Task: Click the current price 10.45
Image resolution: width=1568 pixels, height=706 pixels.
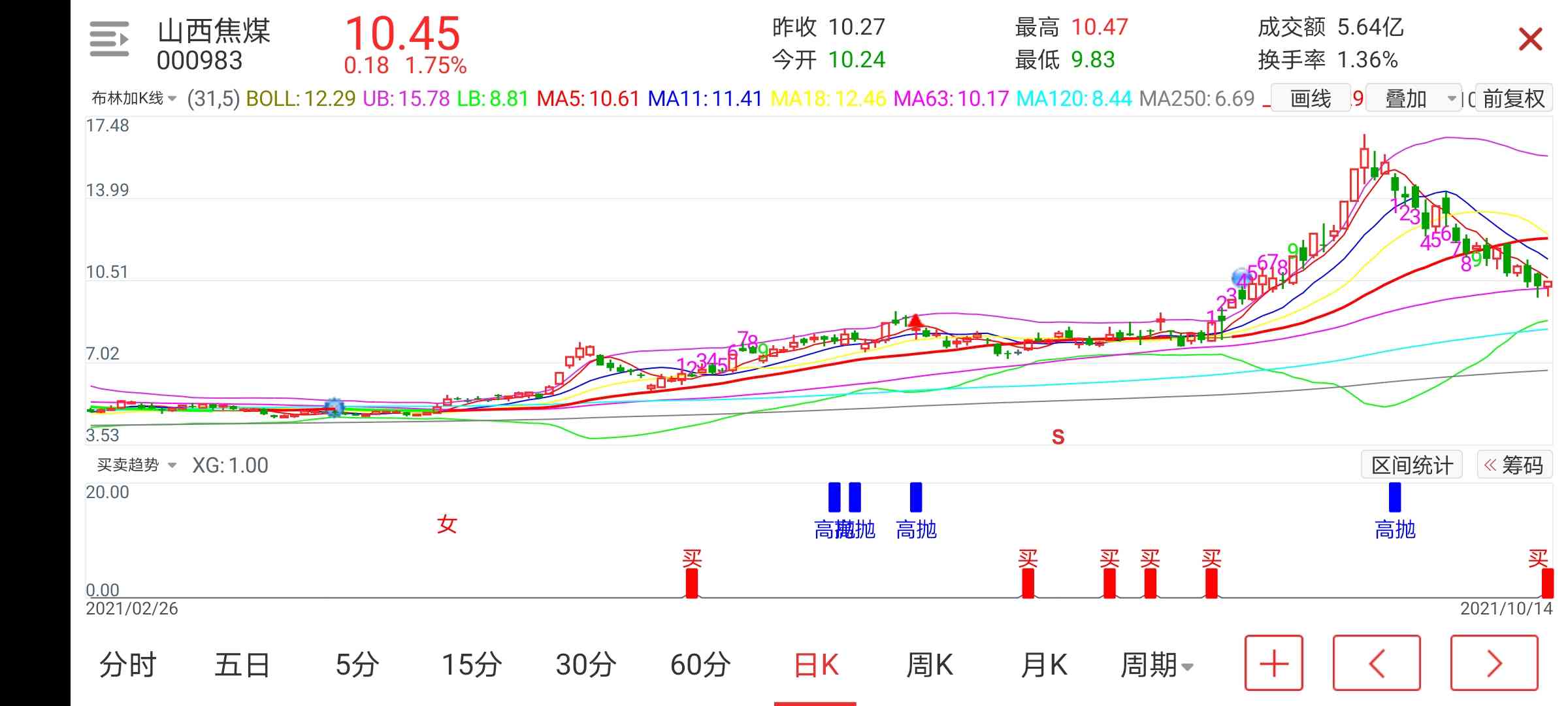Action: coord(402,33)
